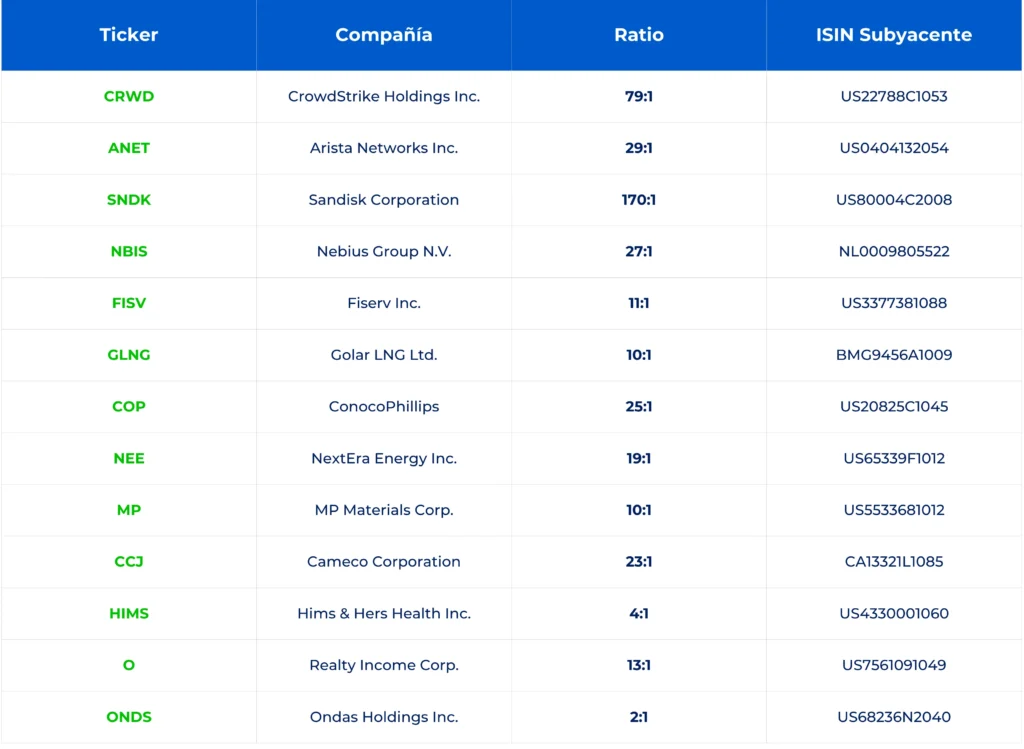This screenshot has height=749, width=1024.
Task: Select the CRWD ticker
Action: (x=129, y=96)
